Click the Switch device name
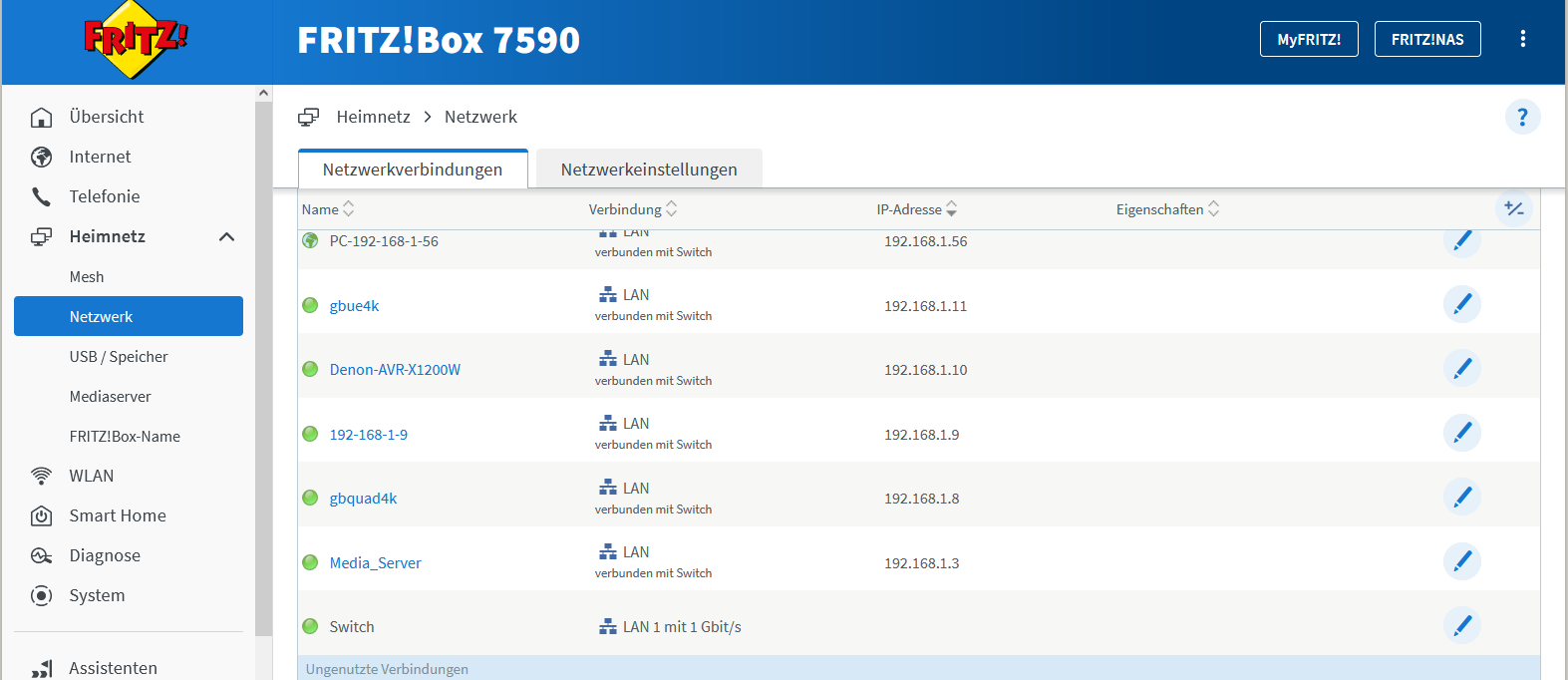The height and width of the screenshot is (680, 1568). click(x=352, y=626)
